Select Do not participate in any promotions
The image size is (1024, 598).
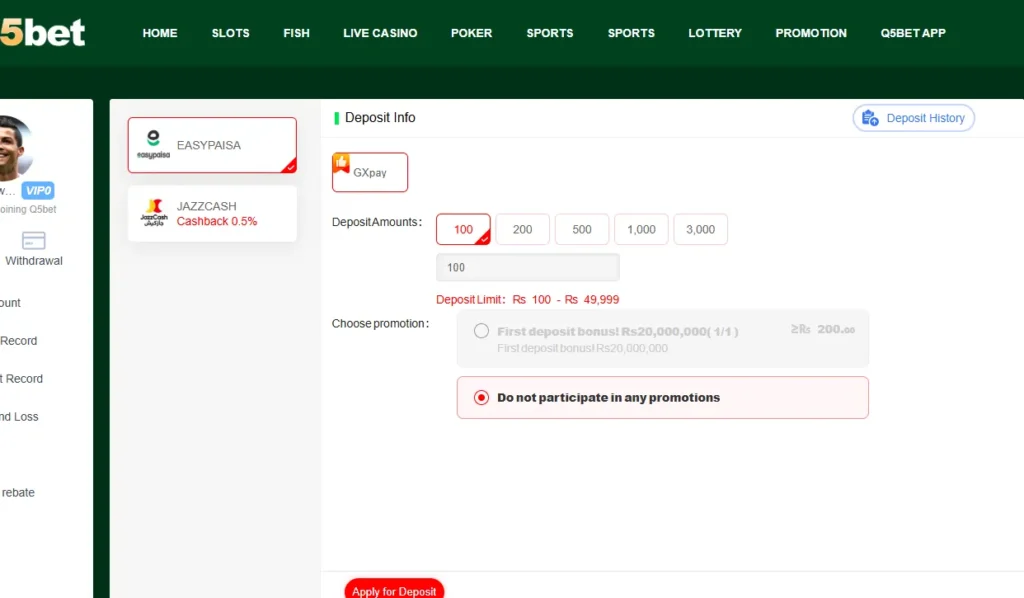[663, 398]
